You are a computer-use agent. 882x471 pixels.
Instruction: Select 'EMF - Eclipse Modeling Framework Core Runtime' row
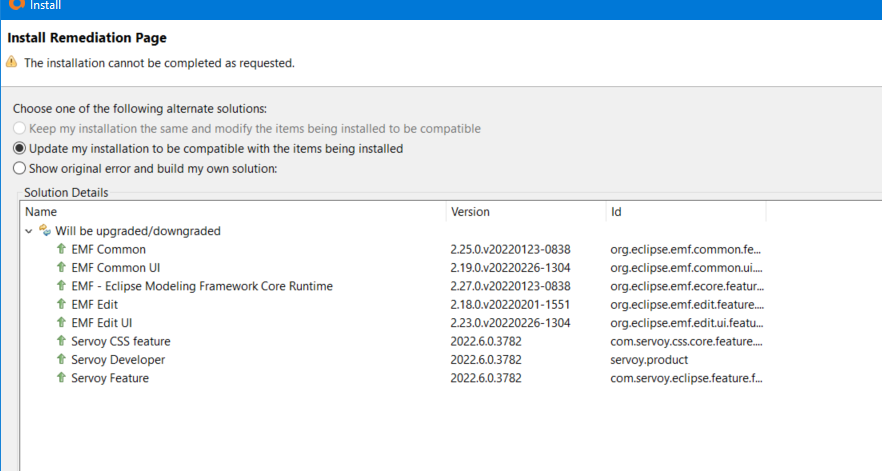point(202,286)
